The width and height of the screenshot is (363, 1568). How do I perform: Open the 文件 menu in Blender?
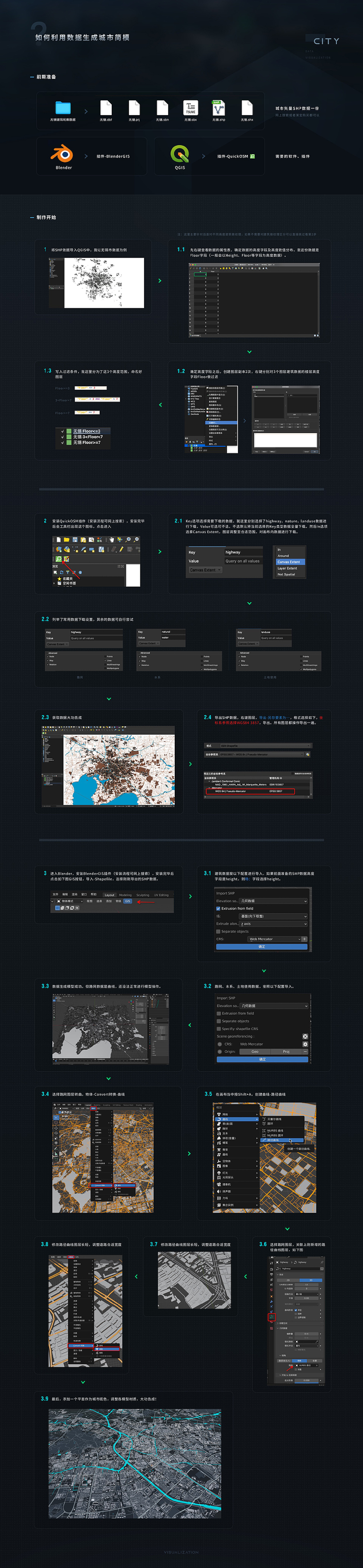(x=55, y=895)
